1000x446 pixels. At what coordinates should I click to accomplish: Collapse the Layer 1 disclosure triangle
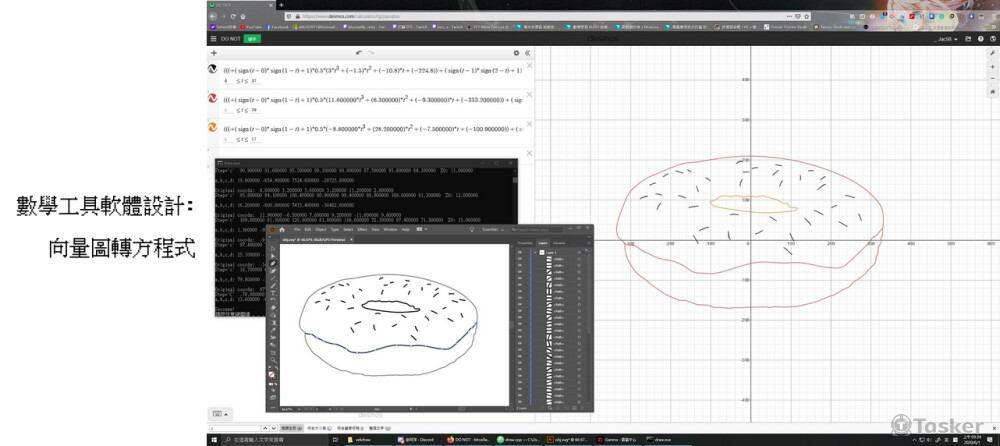(x=533, y=252)
